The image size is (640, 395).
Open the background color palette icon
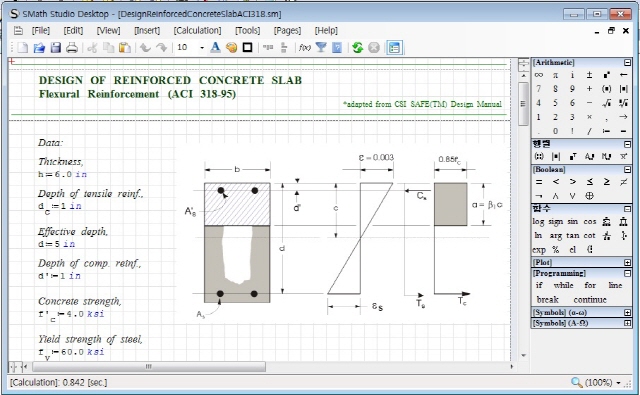click(231, 48)
